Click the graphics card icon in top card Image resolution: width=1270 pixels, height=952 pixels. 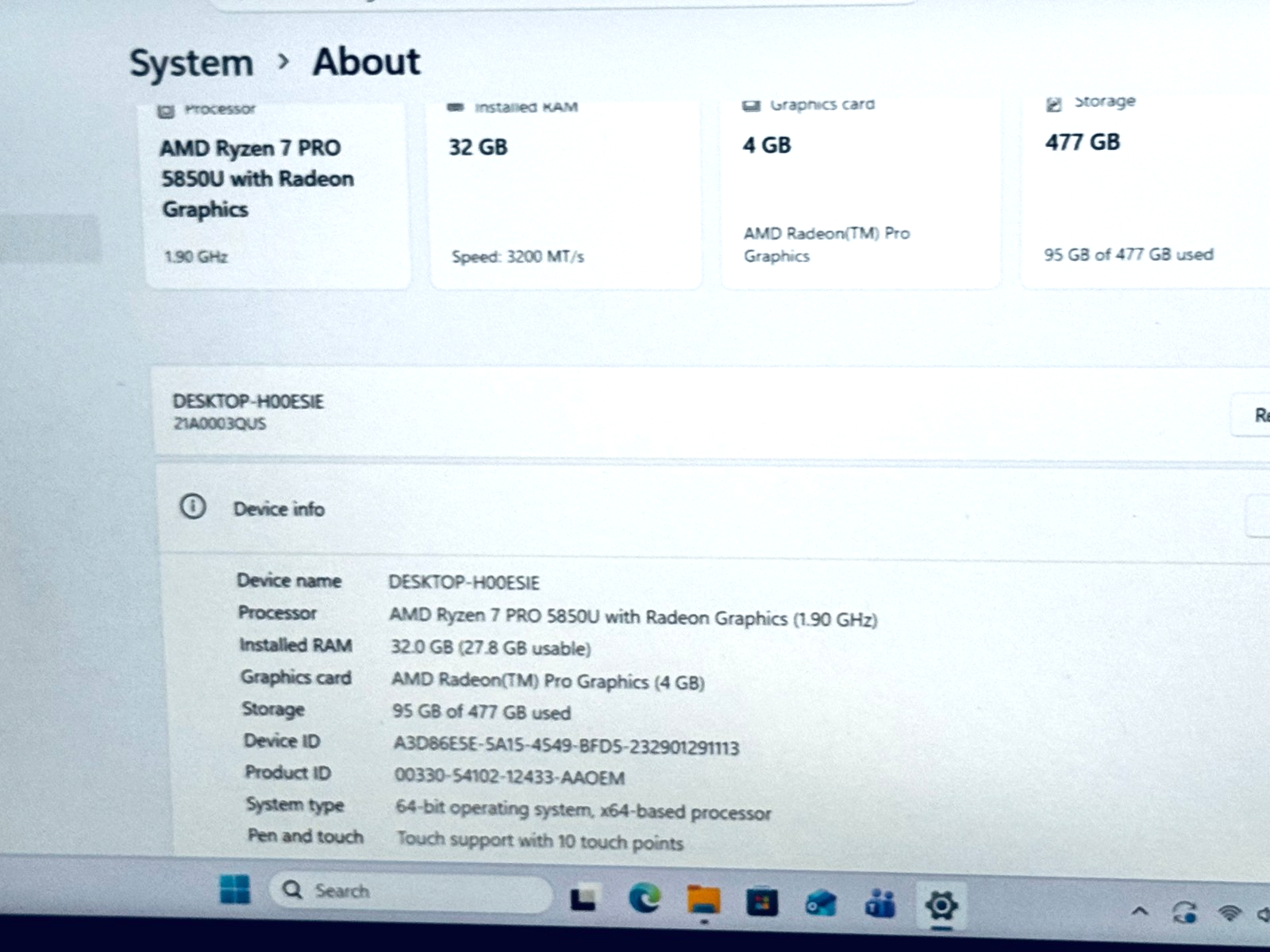(x=751, y=106)
